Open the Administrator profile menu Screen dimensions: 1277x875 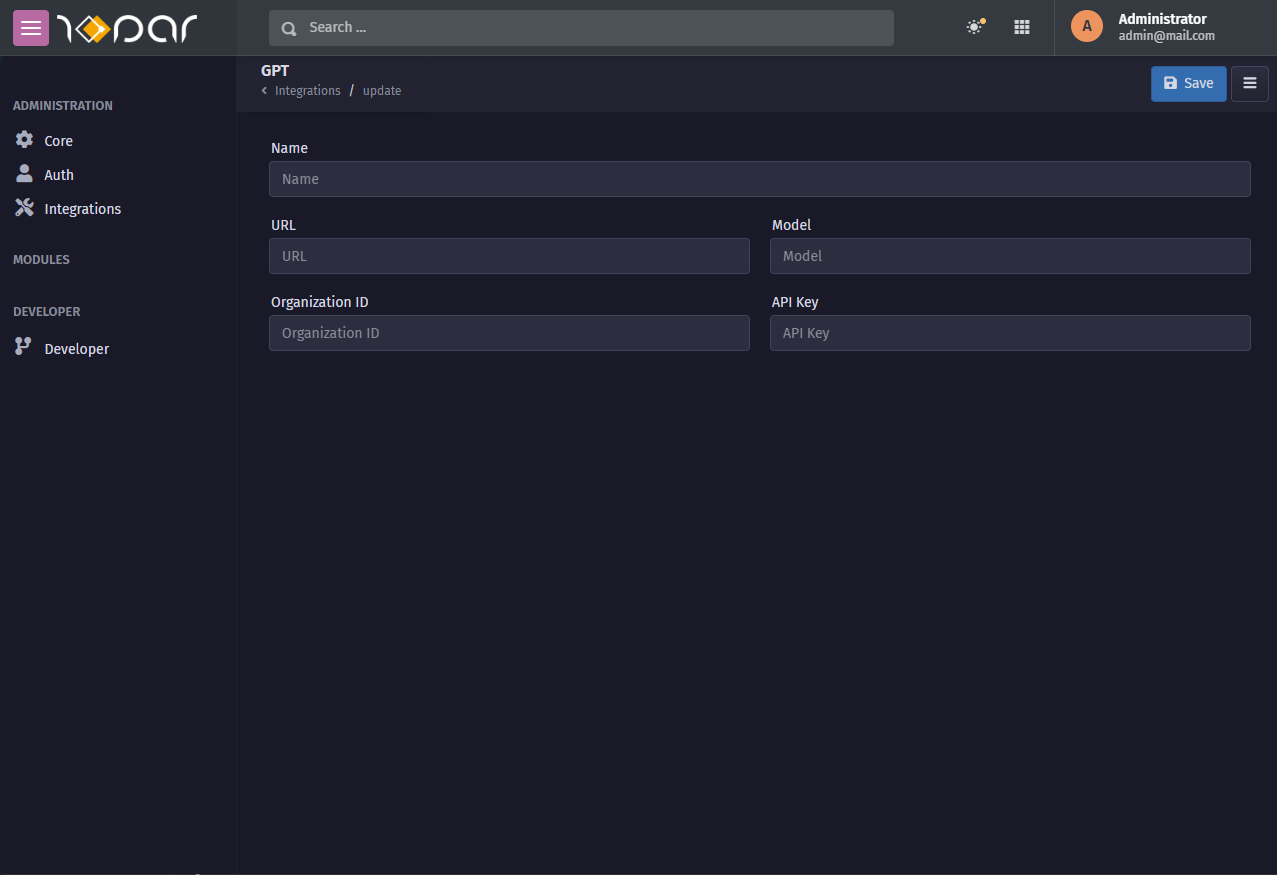click(x=1141, y=27)
